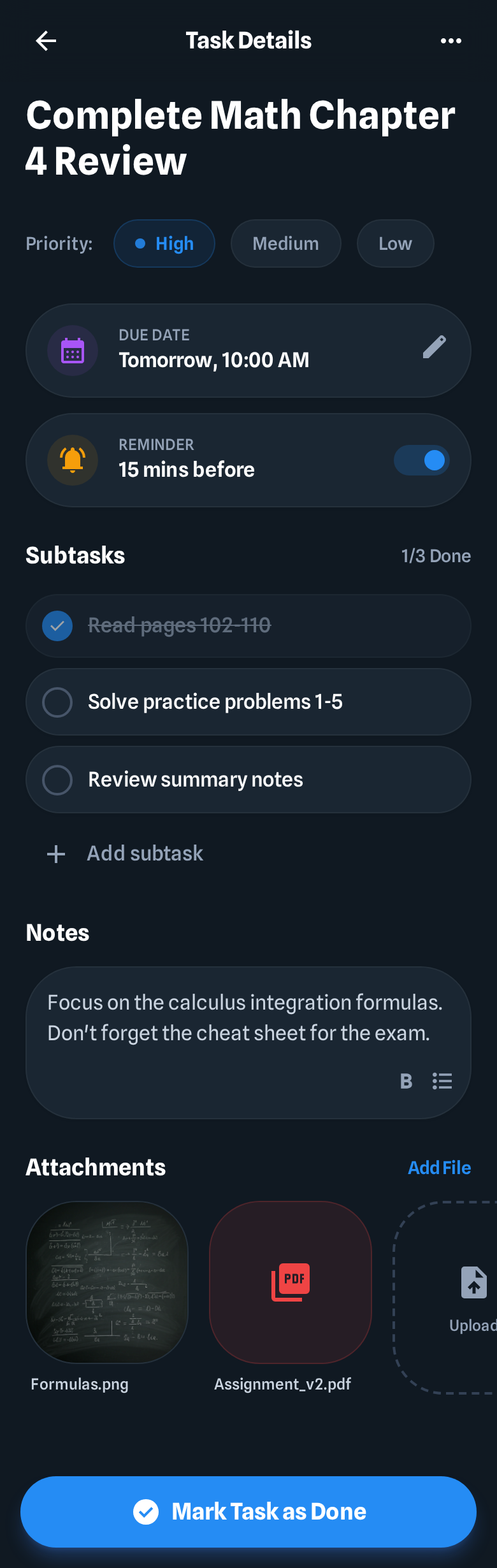Viewport: 497px width, 1568px height.
Task: Set priority to Low
Action: tap(395, 243)
